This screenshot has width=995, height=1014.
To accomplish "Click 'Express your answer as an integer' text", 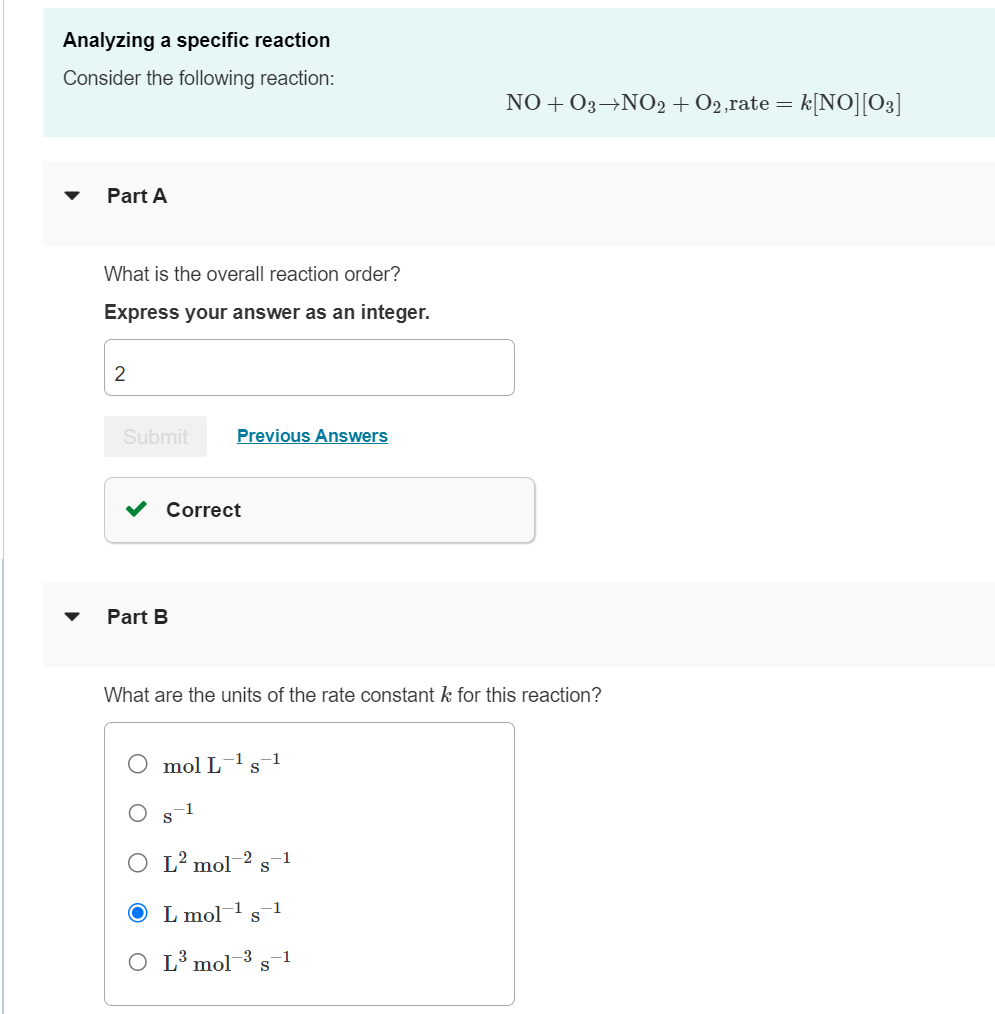I will tap(267, 313).
